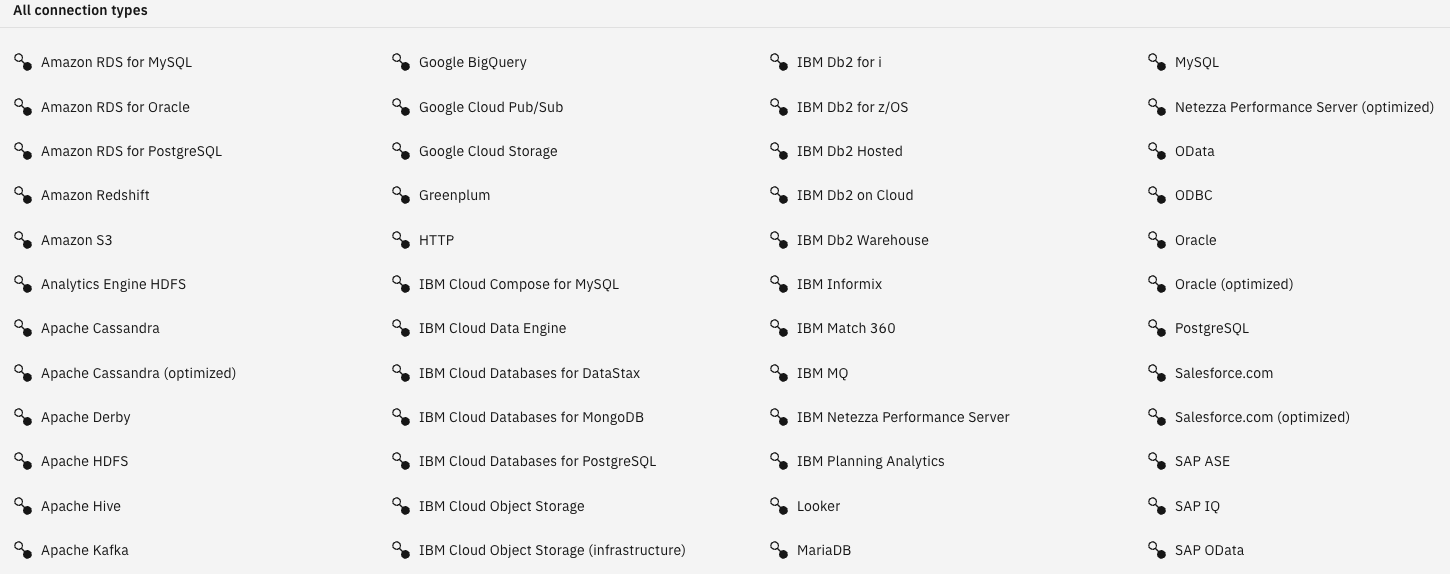Select the IBM Cloud Object Storage label
Image resolution: width=1450 pixels, height=574 pixels.
pyautogui.click(x=501, y=506)
